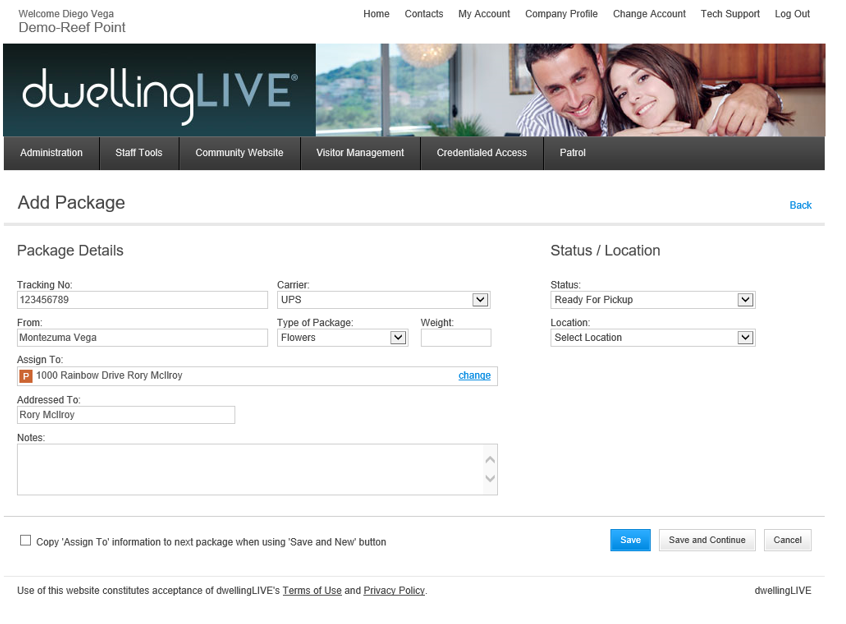Click the orange P package icon
This screenshot has height=624, width=846.
(26, 376)
